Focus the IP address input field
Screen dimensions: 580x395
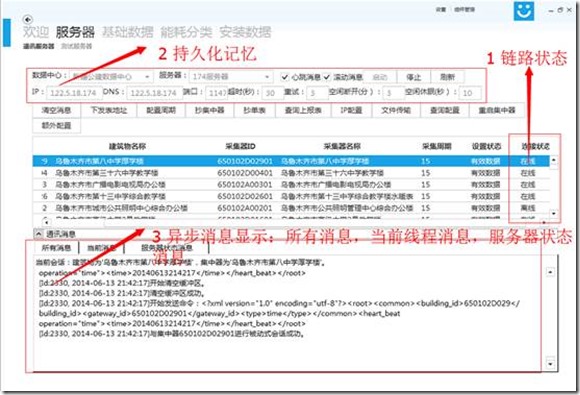point(74,93)
